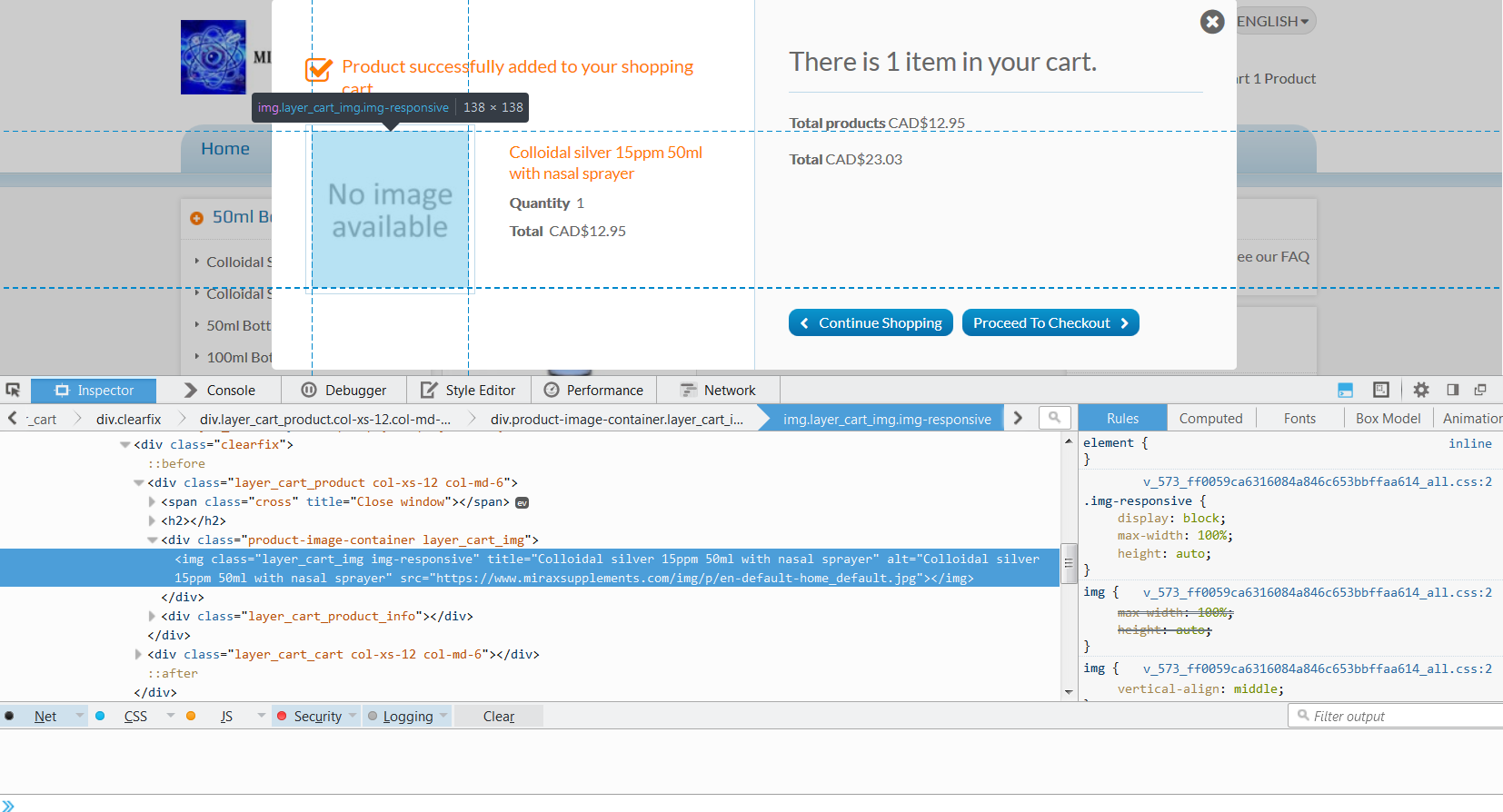Open the Network panel tab
The image size is (1503, 812).
(x=718, y=390)
